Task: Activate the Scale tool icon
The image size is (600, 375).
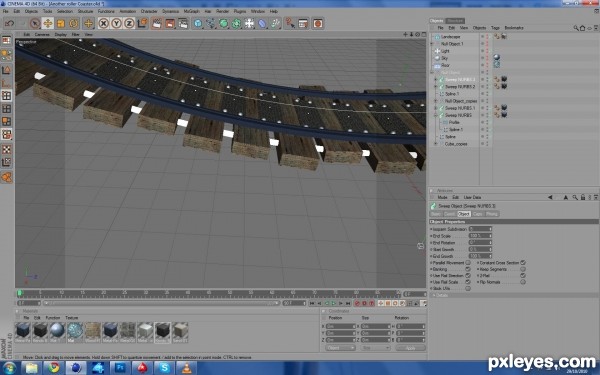Action: (60, 23)
